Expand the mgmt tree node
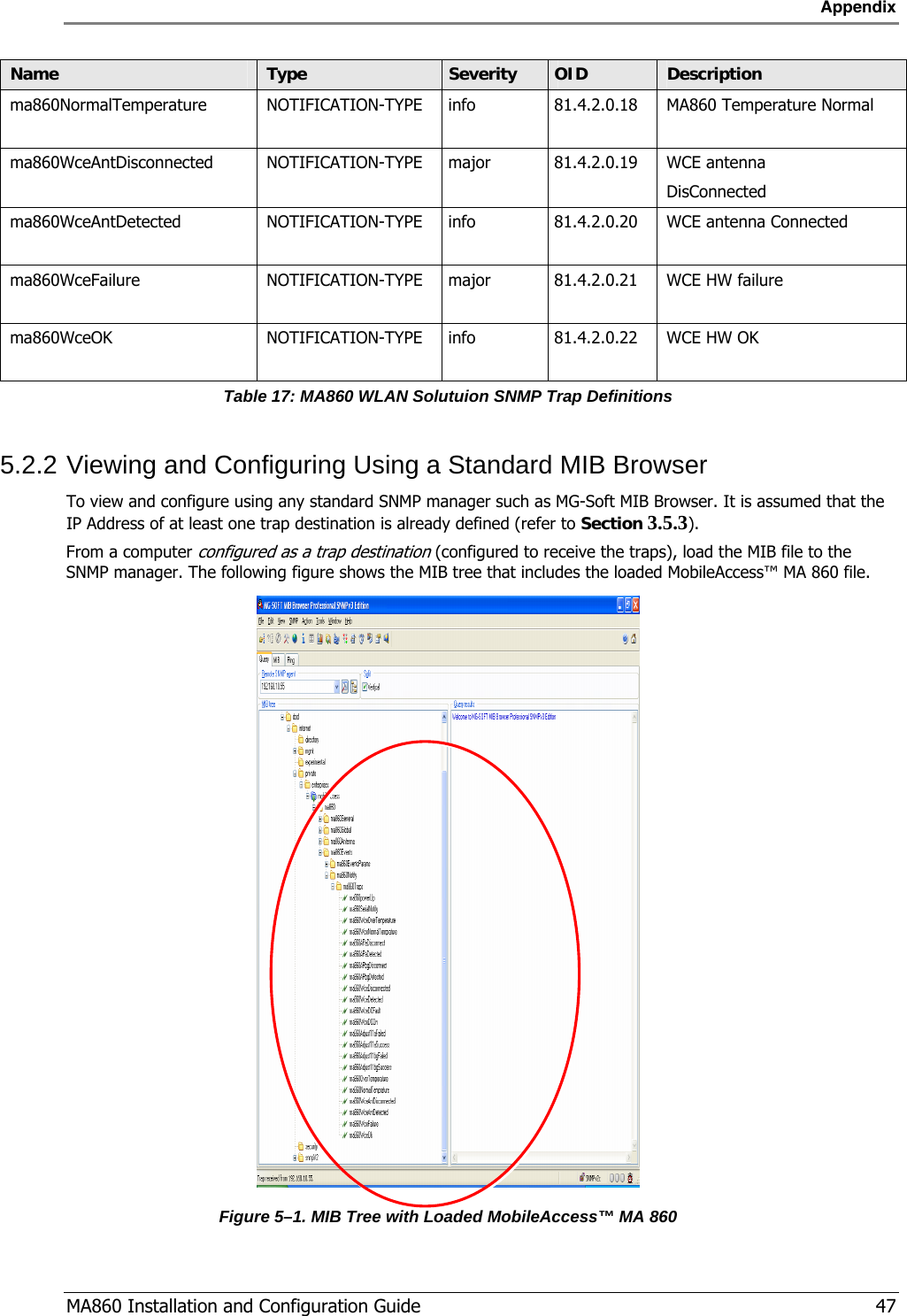 [295, 751]
